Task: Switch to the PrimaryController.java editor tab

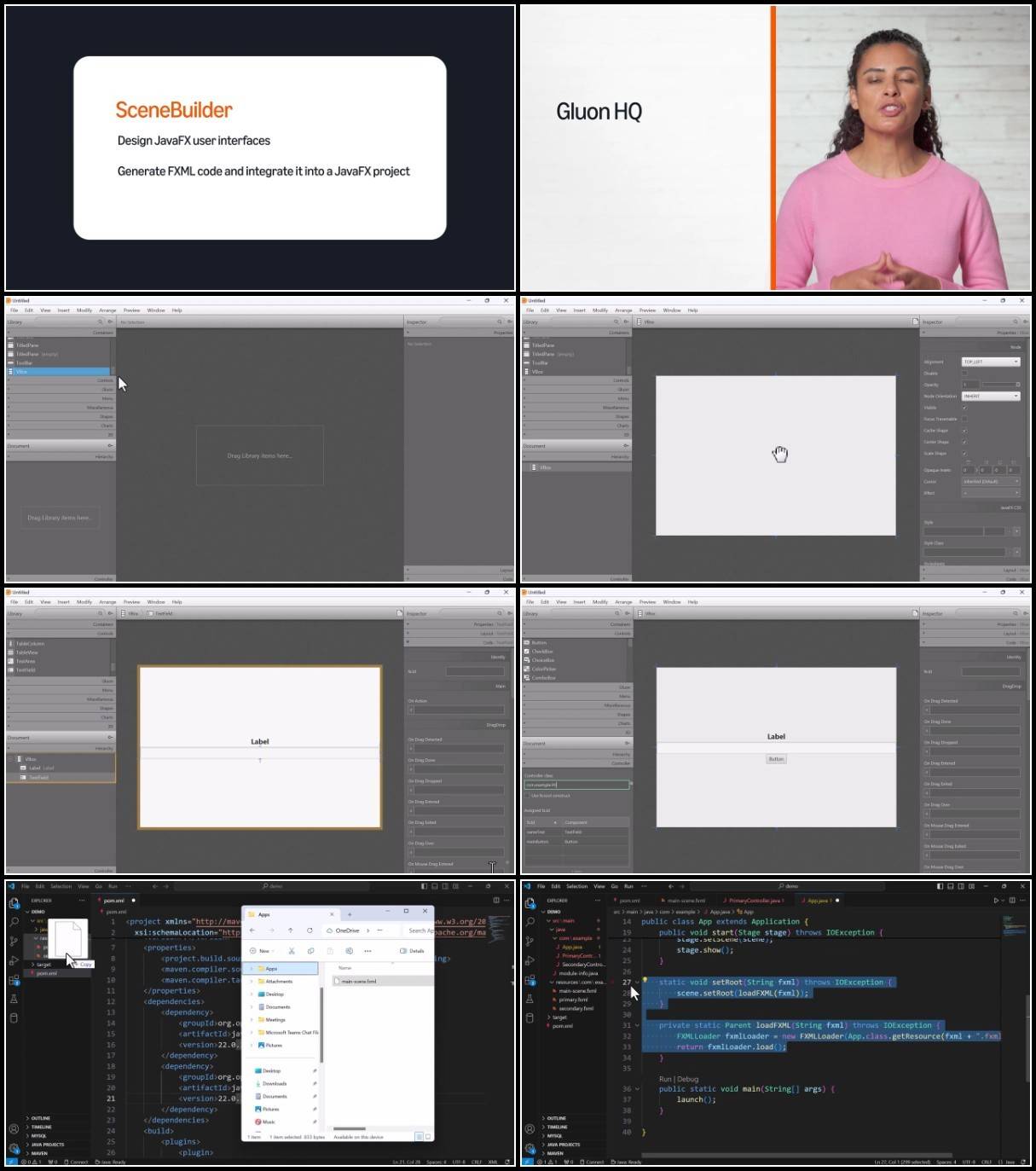Action: click(755, 900)
